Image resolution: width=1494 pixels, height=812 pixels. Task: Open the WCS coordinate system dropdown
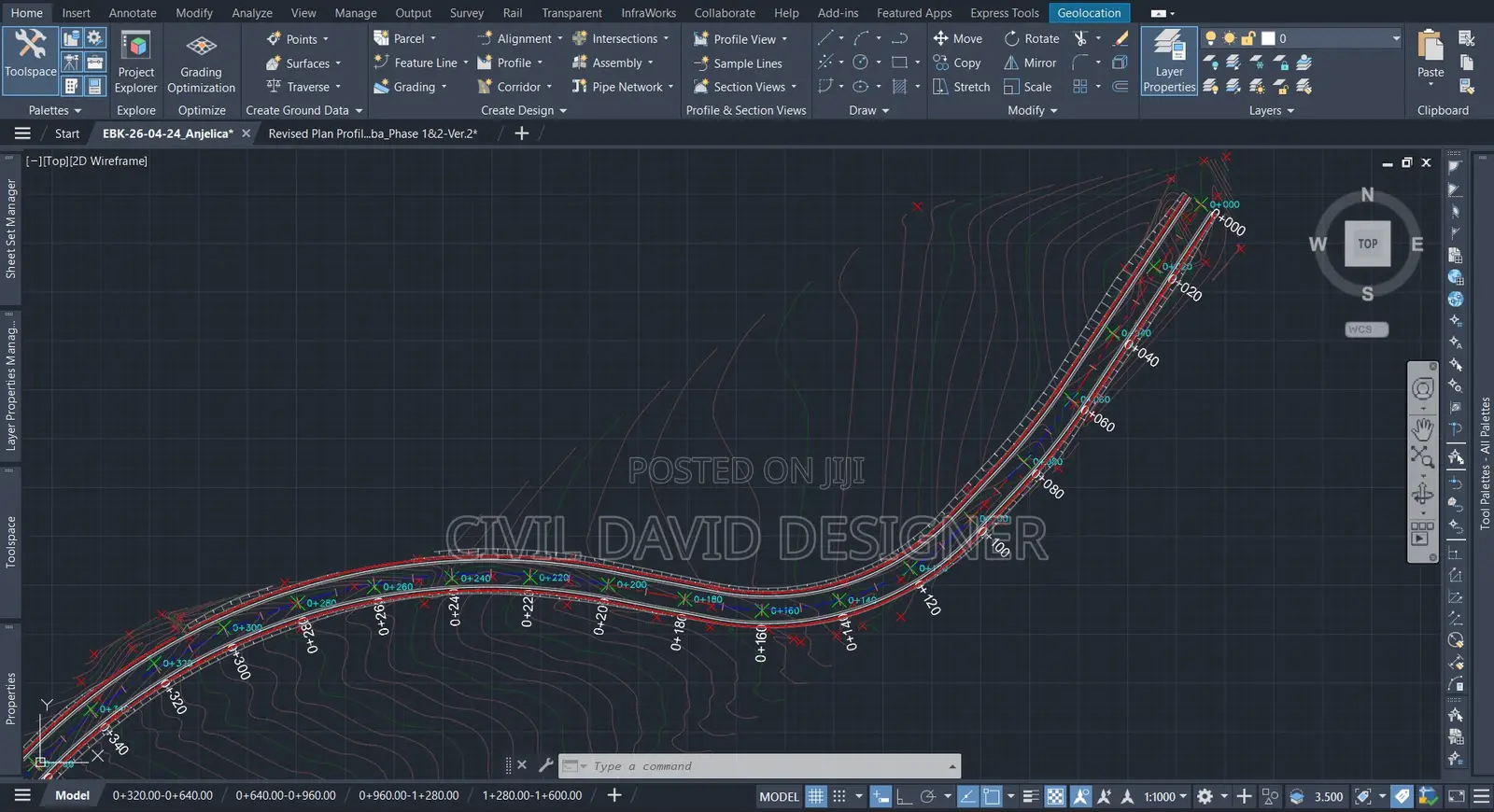pyautogui.click(x=1367, y=329)
